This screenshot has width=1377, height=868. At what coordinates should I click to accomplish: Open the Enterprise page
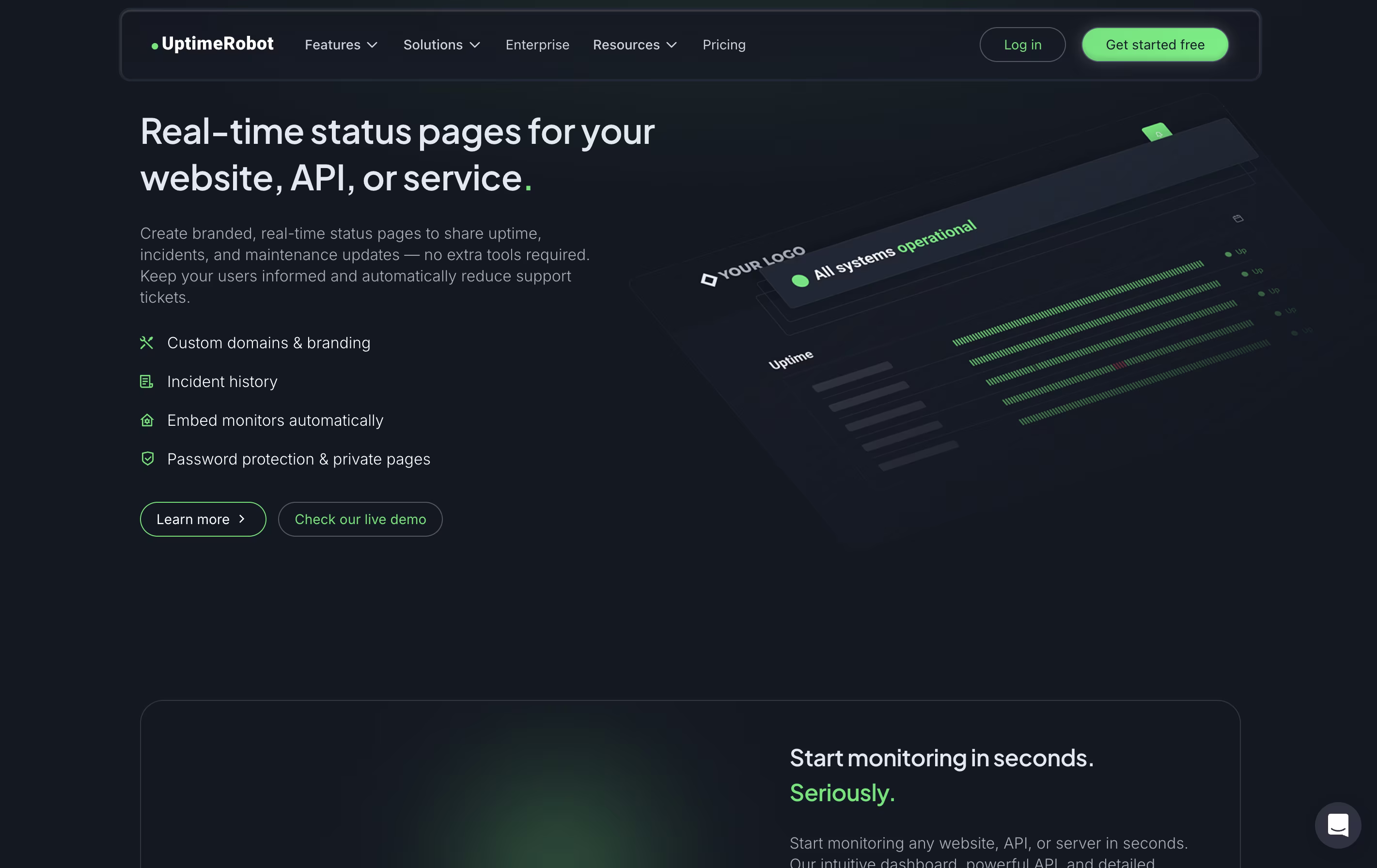[x=537, y=45]
